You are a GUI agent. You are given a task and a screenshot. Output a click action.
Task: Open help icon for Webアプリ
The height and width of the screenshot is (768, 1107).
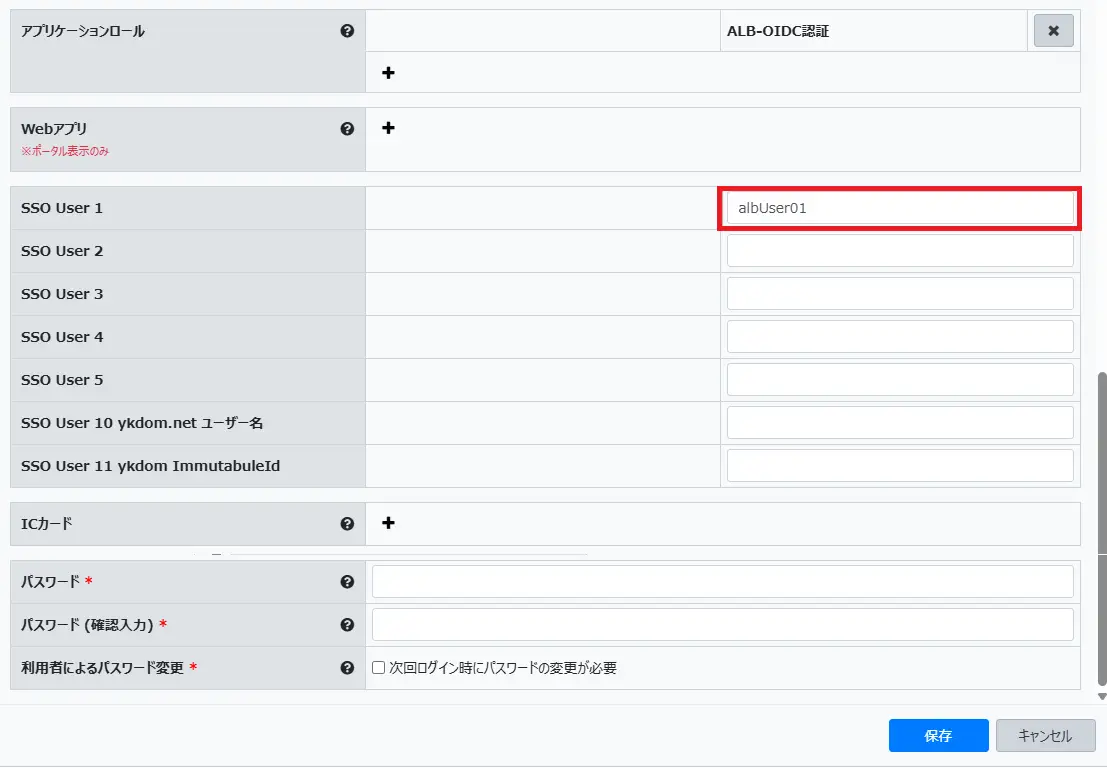(347, 129)
